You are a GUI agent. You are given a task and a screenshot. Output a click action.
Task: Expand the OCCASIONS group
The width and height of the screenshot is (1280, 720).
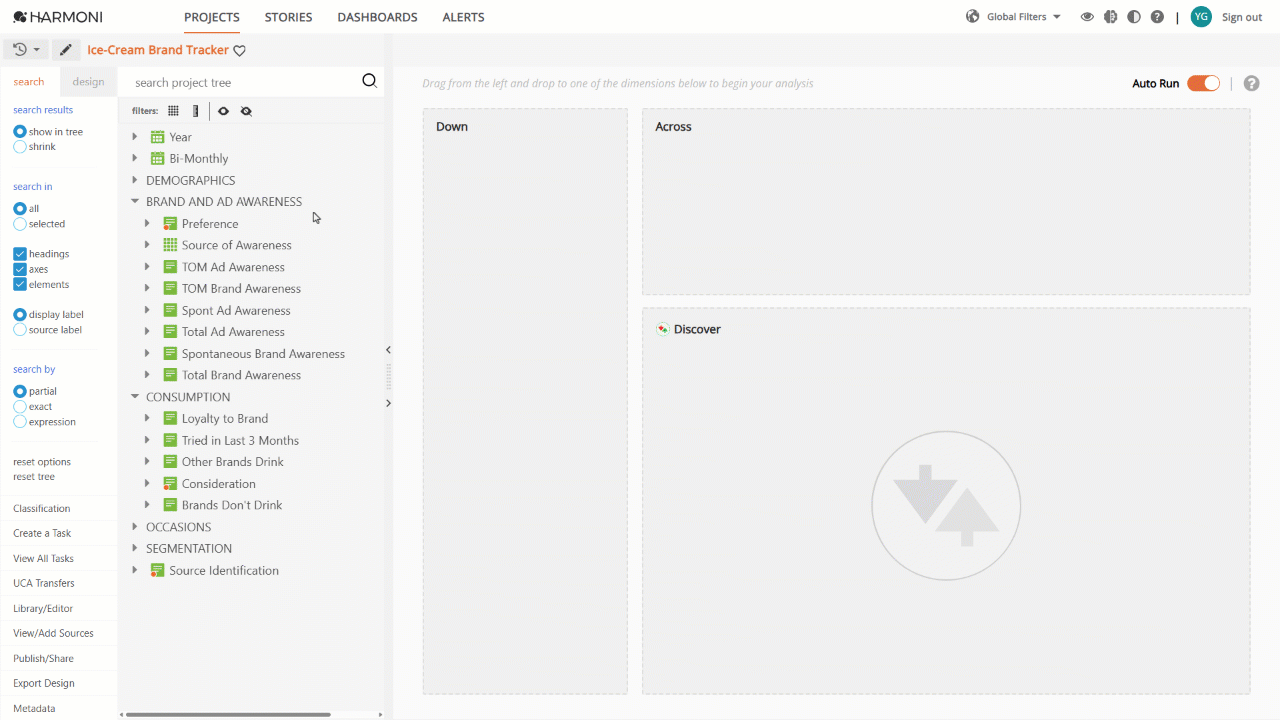click(135, 527)
